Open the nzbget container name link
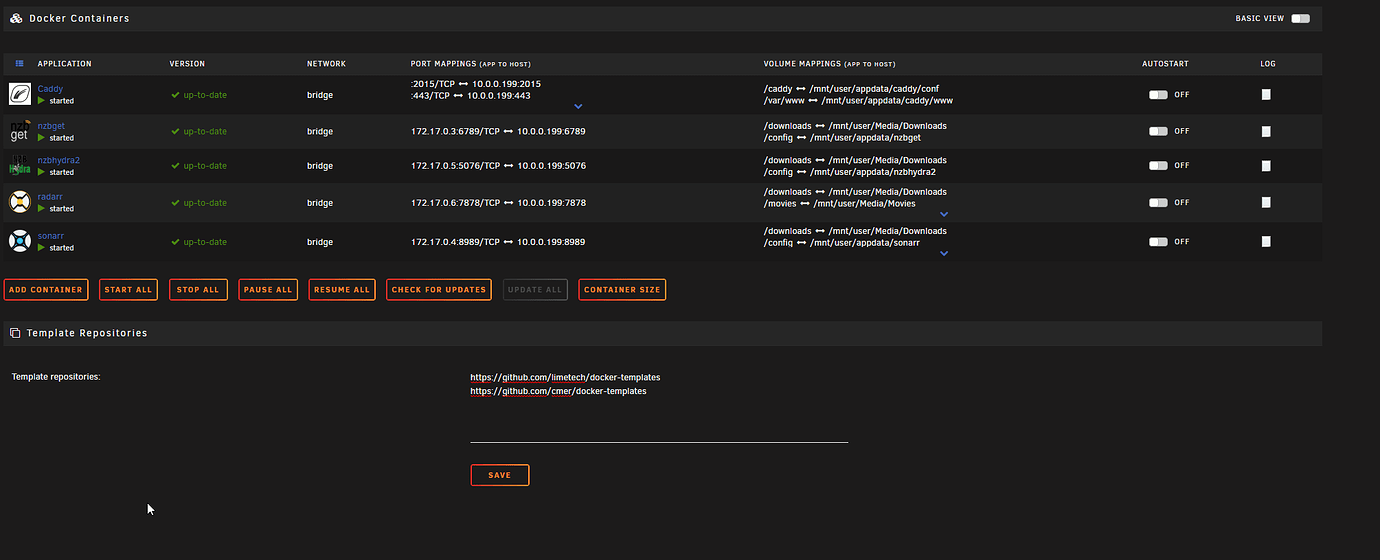1380x560 pixels. [51, 126]
